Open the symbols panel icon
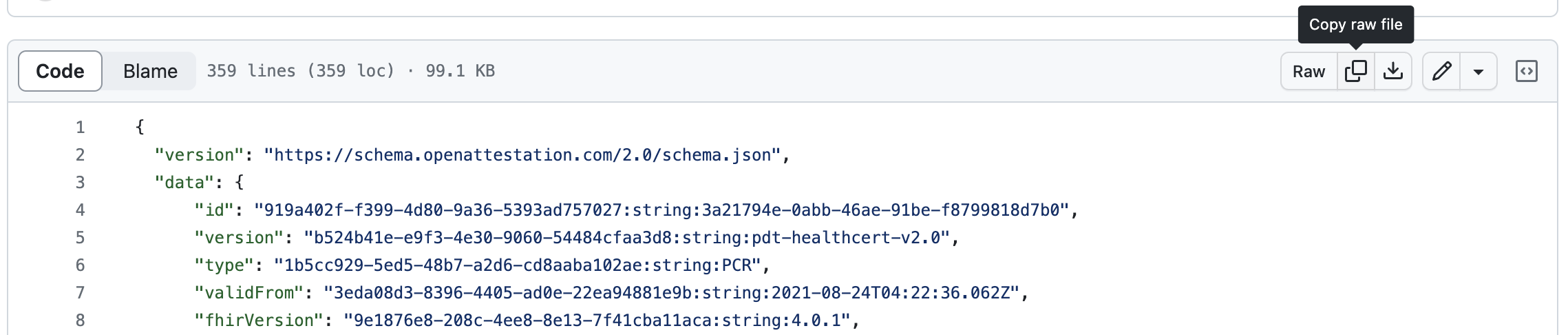 (1526, 71)
